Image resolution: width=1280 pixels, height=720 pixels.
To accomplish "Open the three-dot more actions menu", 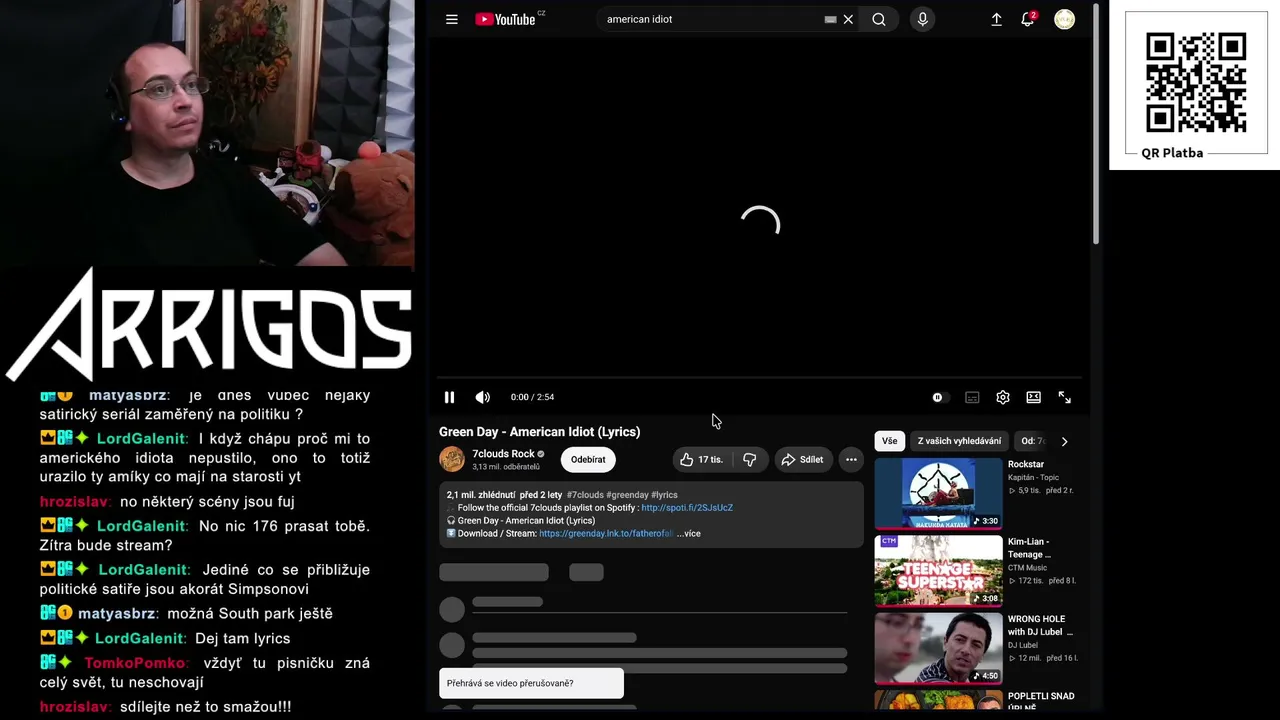I will point(851,460).
